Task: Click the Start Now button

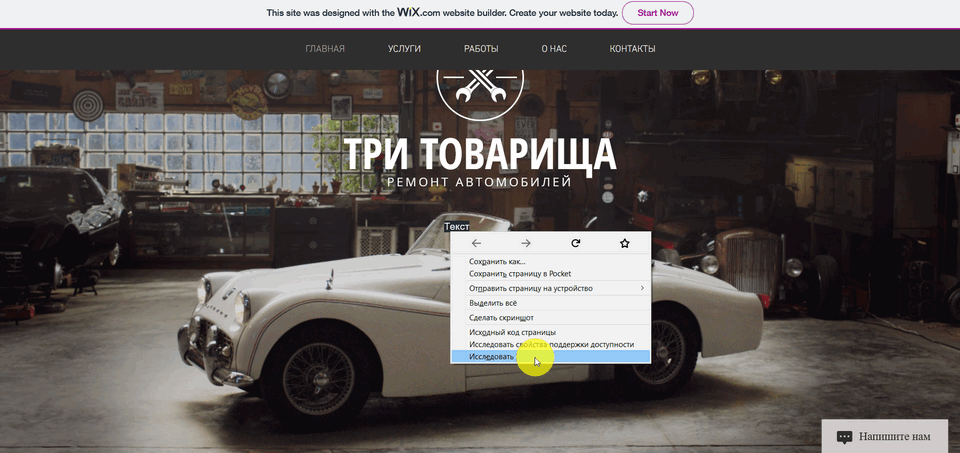Action: pos(658,13)
